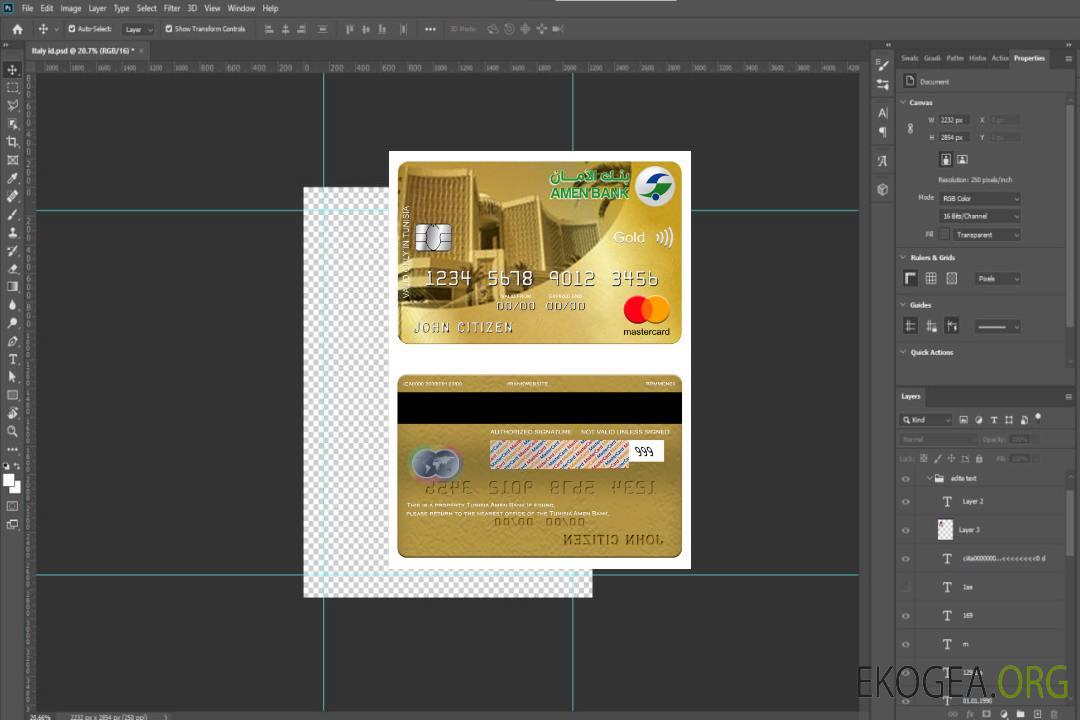This screenshot has height=720, width=1080.
Task: Select the Rectangular Marquee tool
Action: pyautogui.click(x=12, y=88)
